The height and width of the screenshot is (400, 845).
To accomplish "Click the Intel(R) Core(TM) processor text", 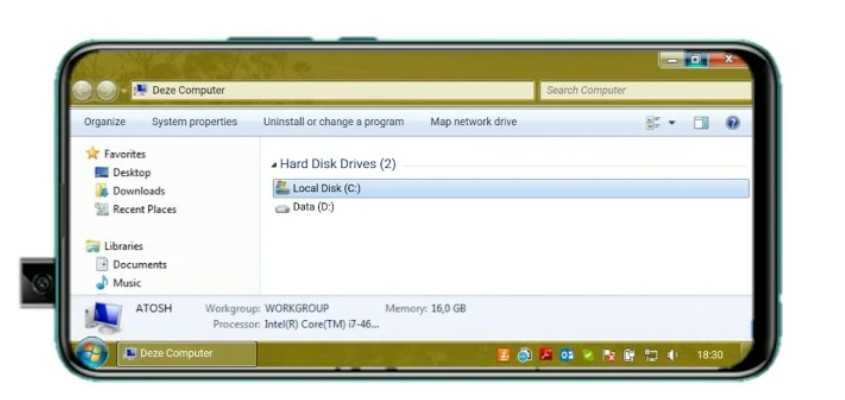I will (x=322, y=325).
